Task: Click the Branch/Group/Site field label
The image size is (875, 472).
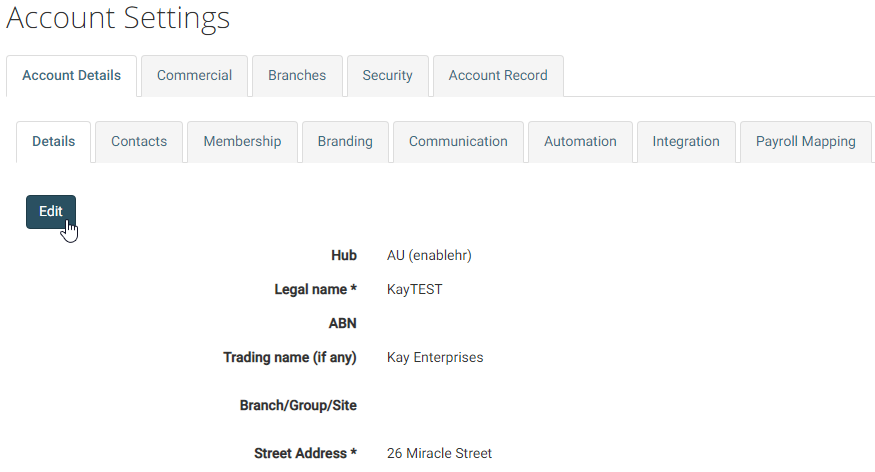Action: coord(298,406)
